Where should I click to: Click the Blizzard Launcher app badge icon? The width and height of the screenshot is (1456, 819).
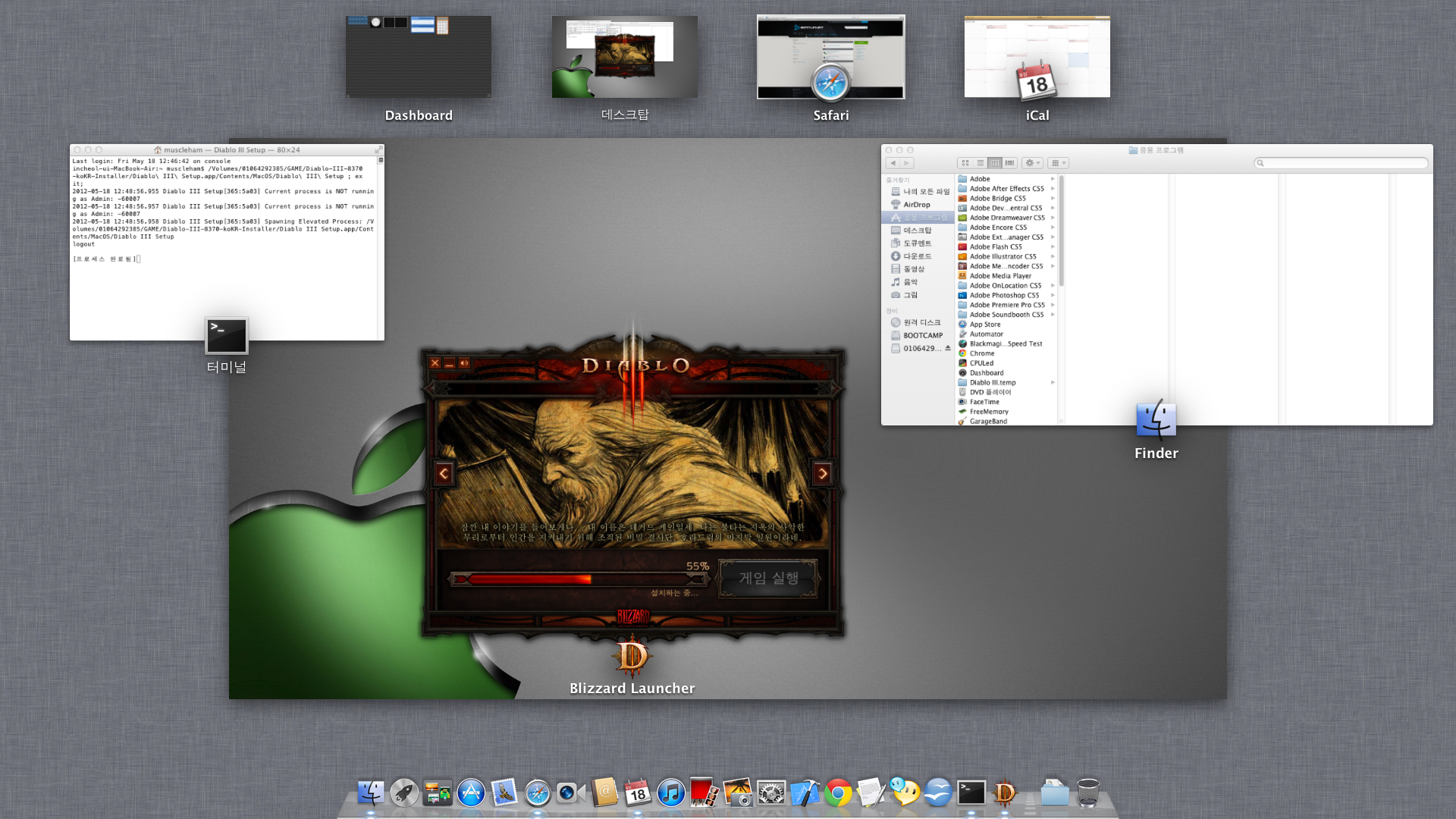point(632,657)
